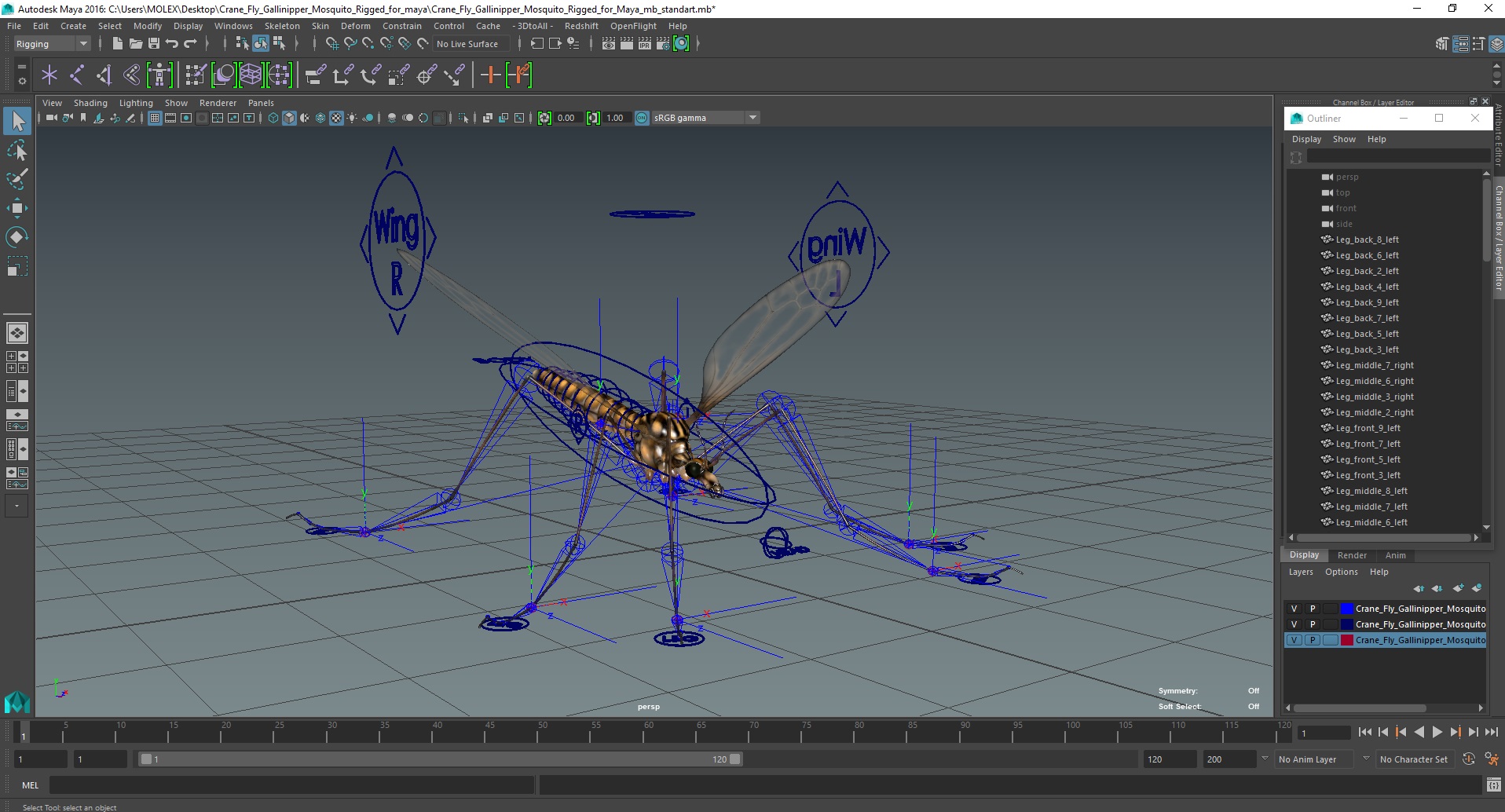Toggle smooth shade all in viewport toolbar
This screenshot has height=812, width=1505.
(289, 118)
